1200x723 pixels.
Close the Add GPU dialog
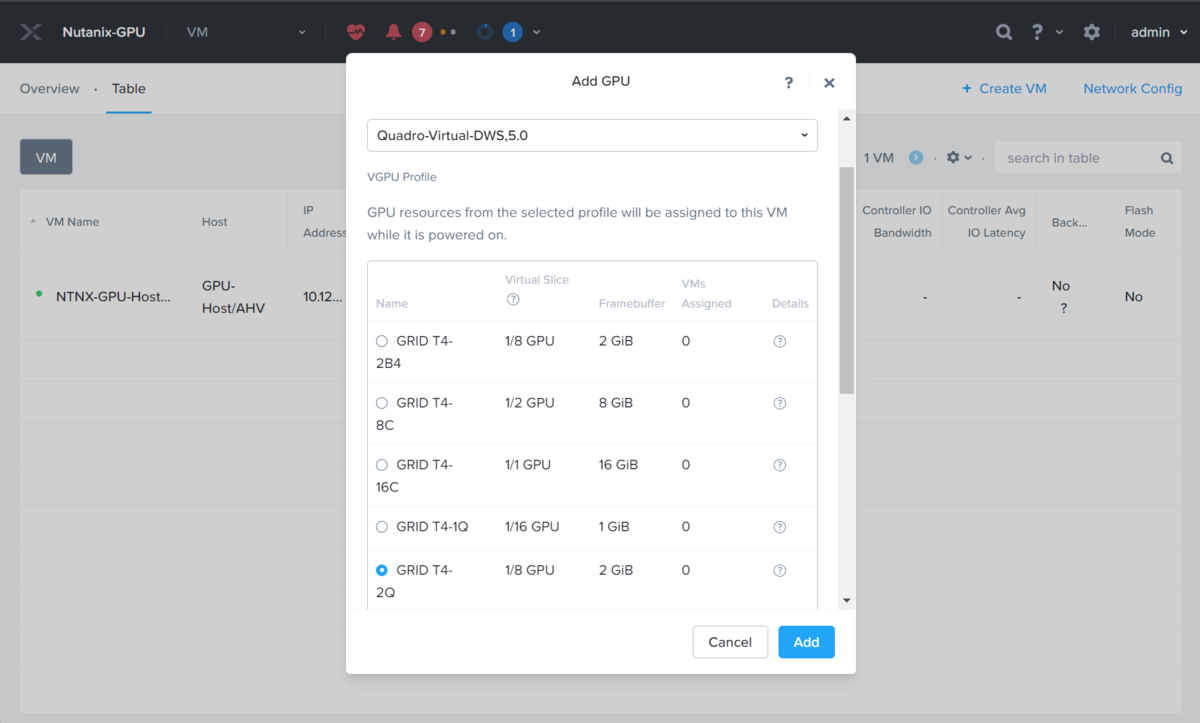pyautogui.click(x=829, y=83)
